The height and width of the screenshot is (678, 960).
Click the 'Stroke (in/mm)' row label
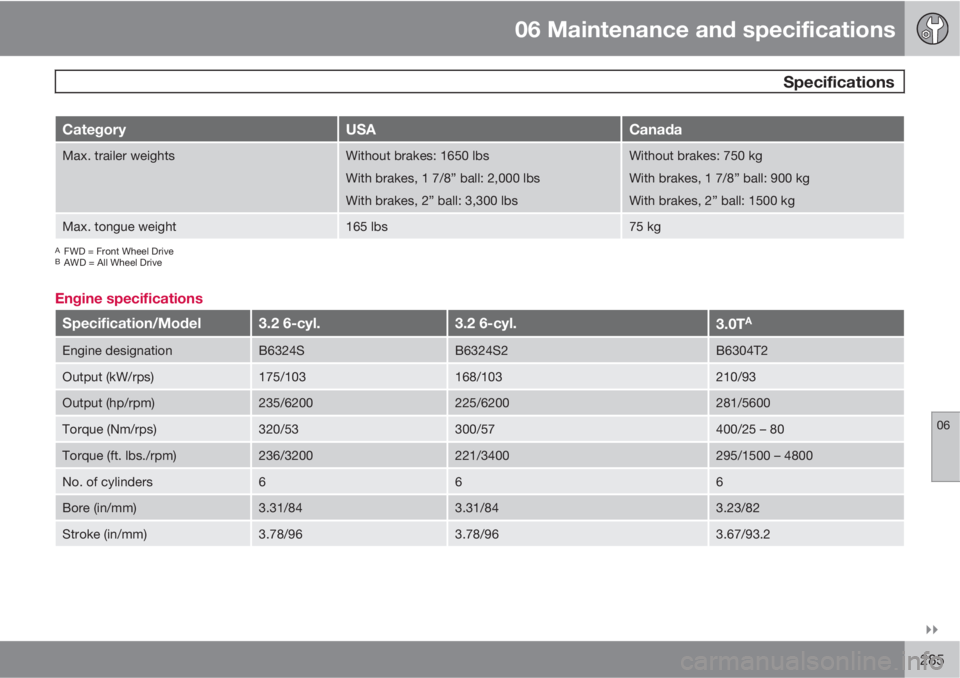(104, 535)
